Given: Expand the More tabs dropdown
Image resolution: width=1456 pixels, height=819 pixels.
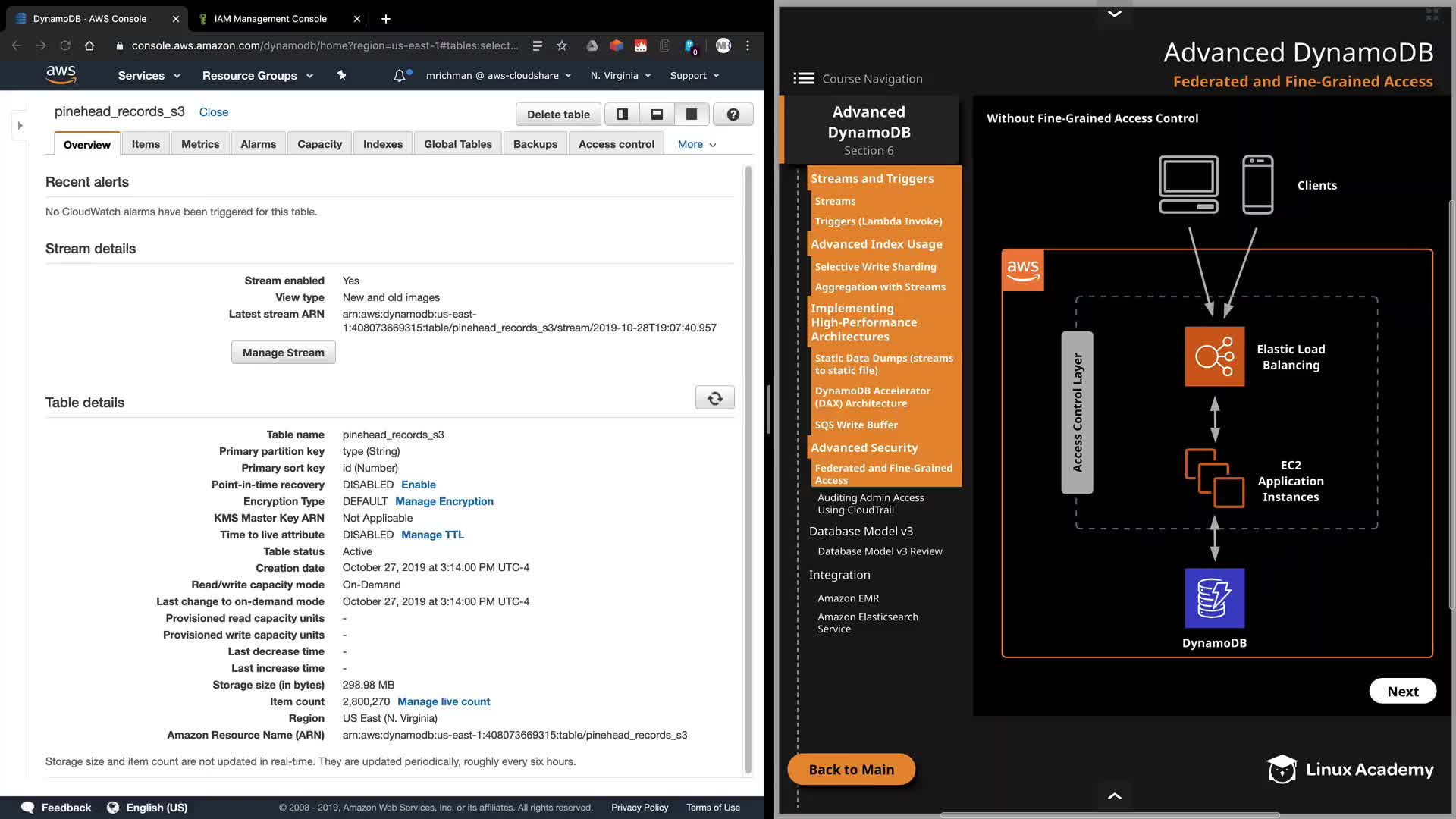Looking at the screenshot, I should pos(696,144).
